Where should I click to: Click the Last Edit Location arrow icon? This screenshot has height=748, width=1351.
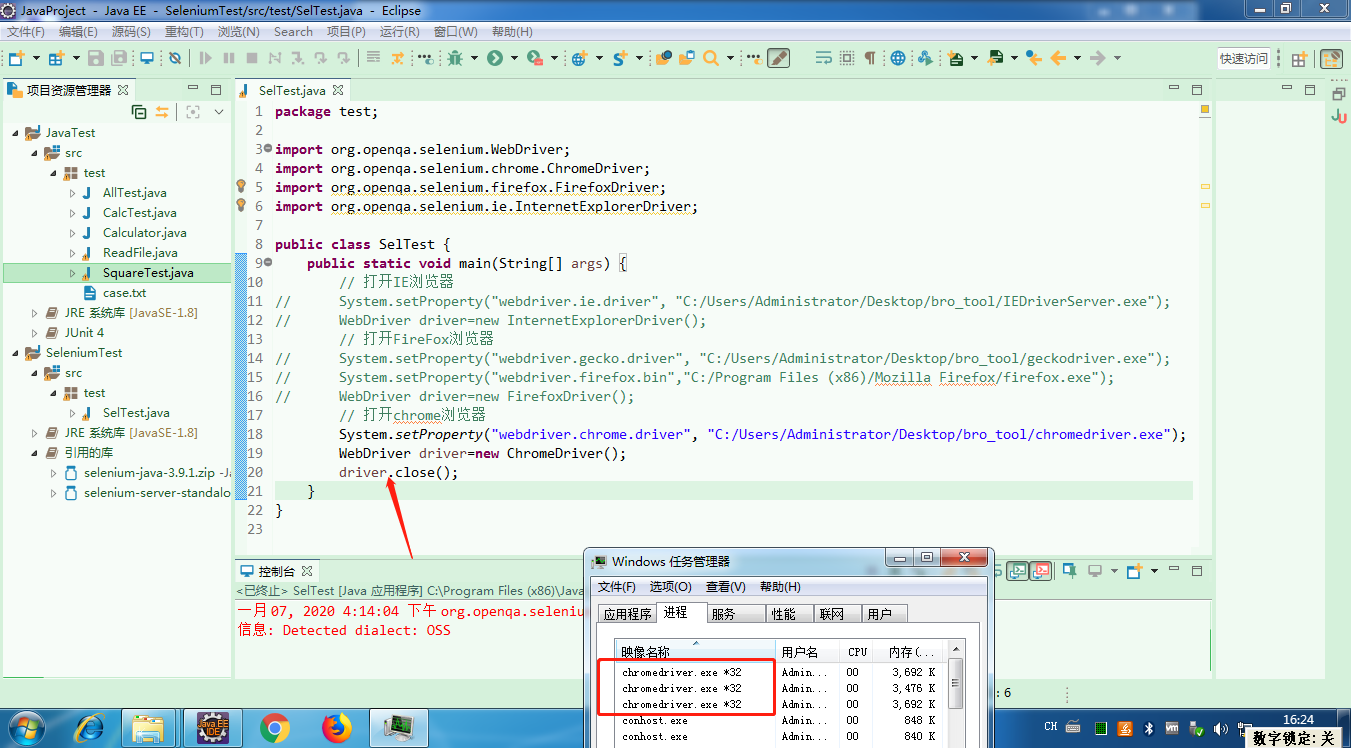click(x=1033, y=58)
